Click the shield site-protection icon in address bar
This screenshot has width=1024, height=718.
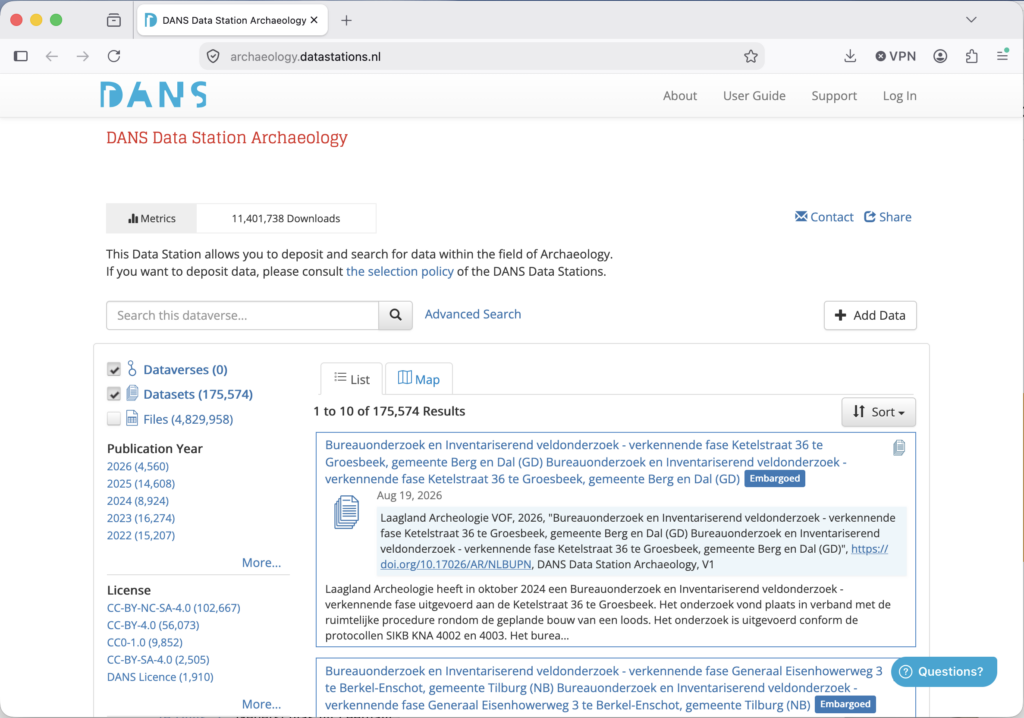[x=213, y=56]
